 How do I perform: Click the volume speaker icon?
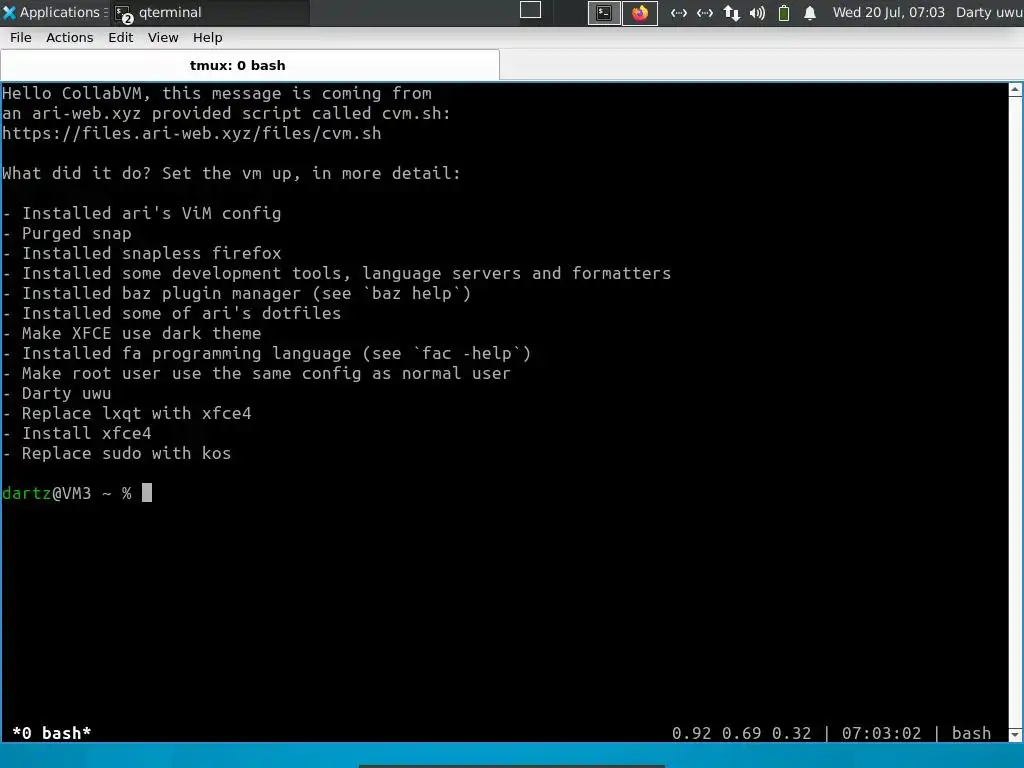[758, 12]
